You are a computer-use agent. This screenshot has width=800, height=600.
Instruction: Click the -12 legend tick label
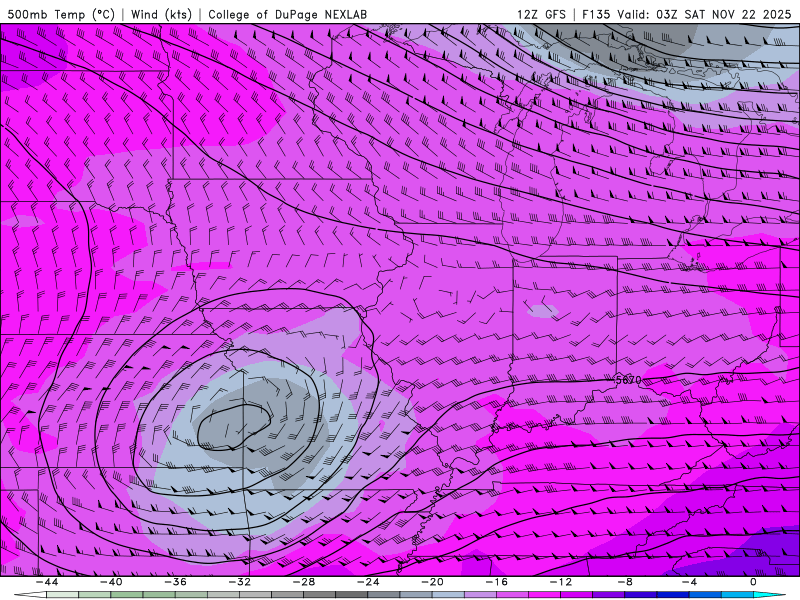point(561,582)
